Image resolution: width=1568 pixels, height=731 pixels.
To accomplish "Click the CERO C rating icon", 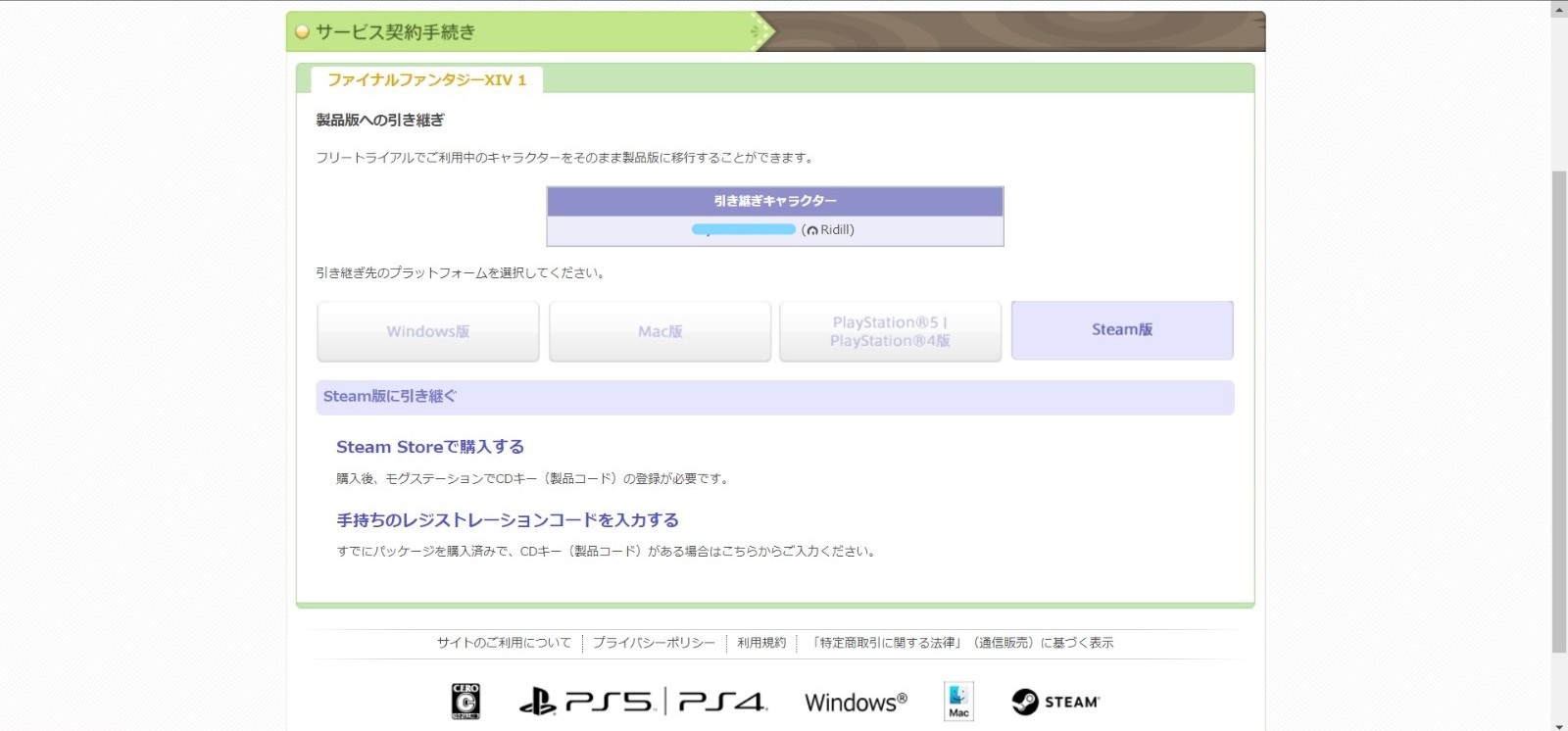I will [x=465, y=702].
